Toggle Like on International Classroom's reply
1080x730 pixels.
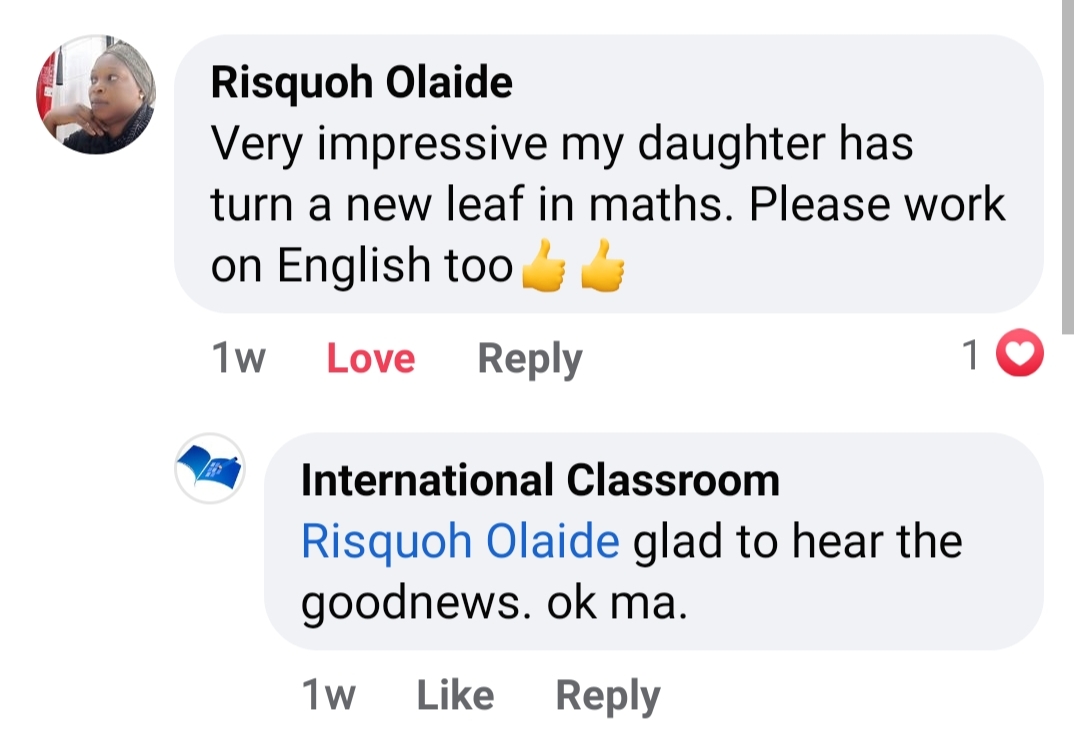click(x=455, y=695)
